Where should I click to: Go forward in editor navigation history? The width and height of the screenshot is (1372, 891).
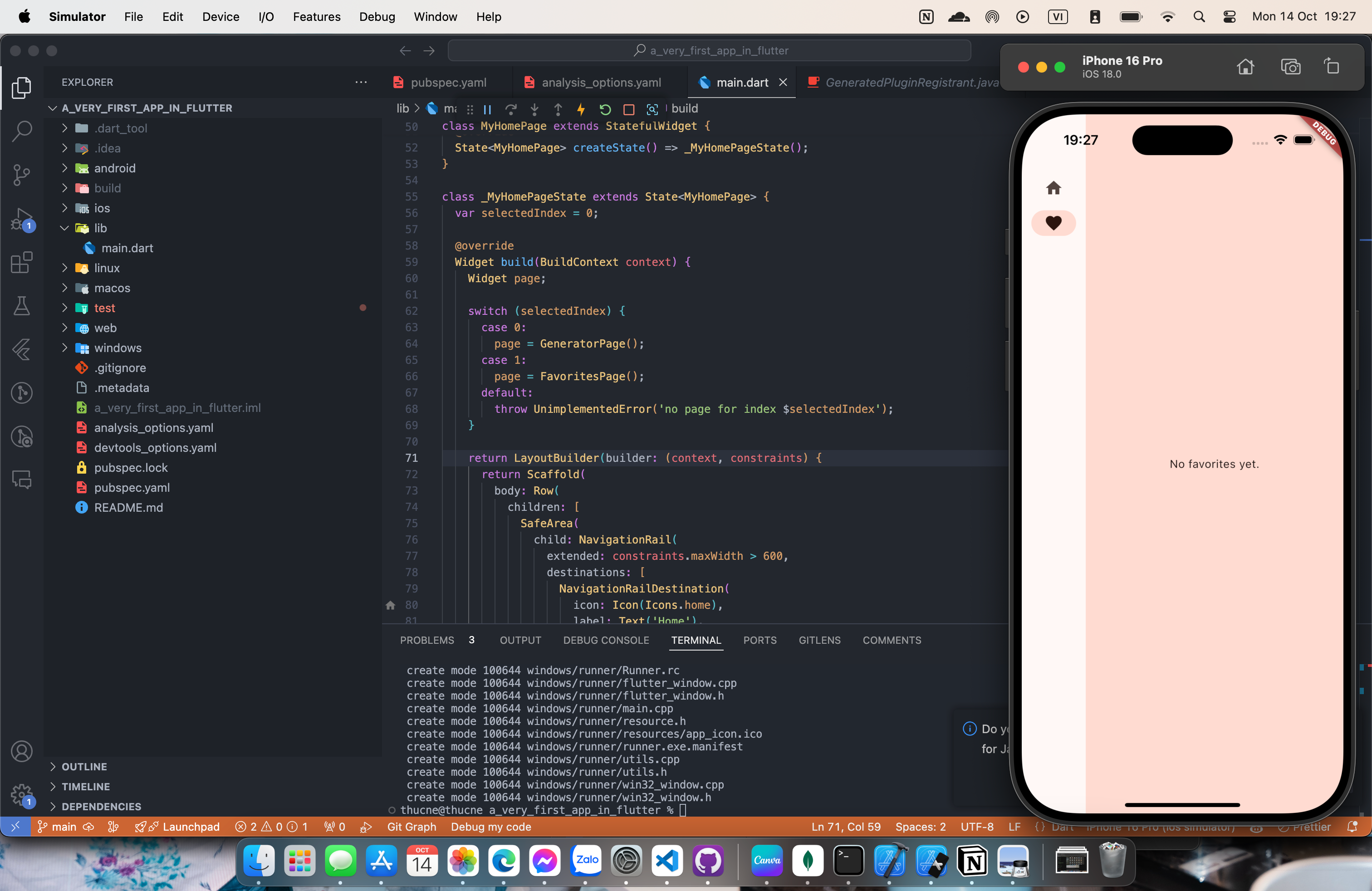(x=429, y=51)
